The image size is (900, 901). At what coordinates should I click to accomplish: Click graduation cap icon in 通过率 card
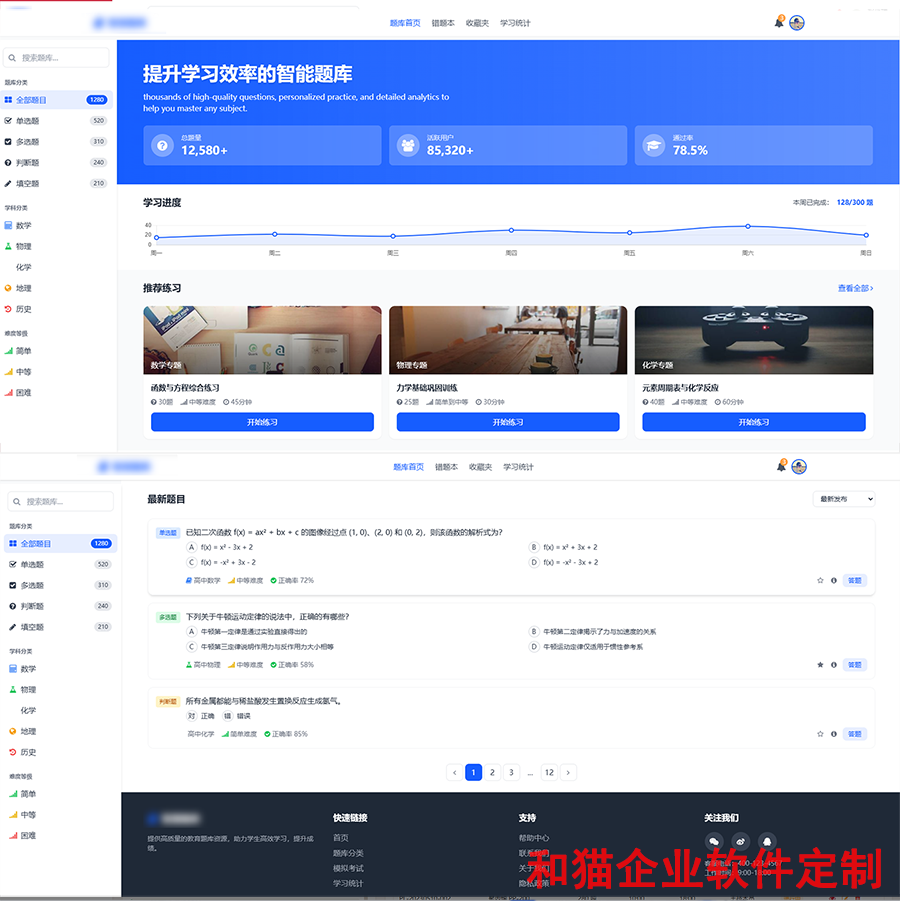point(654,145)
